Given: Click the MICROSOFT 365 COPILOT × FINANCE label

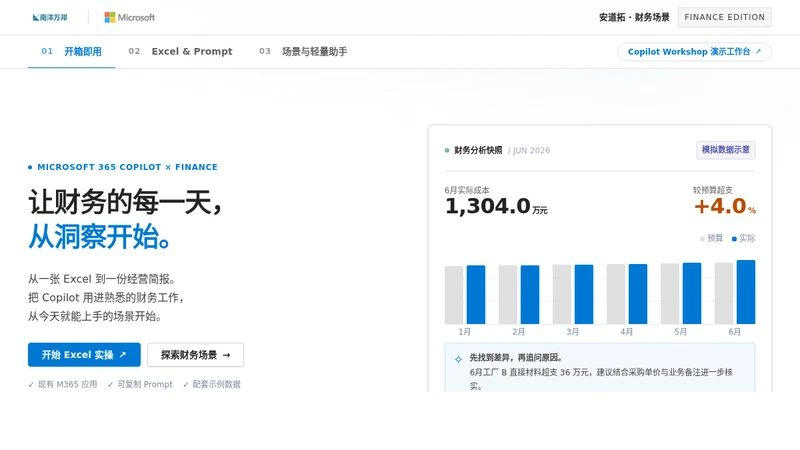Looking at the screenshot, I should 123,167.
